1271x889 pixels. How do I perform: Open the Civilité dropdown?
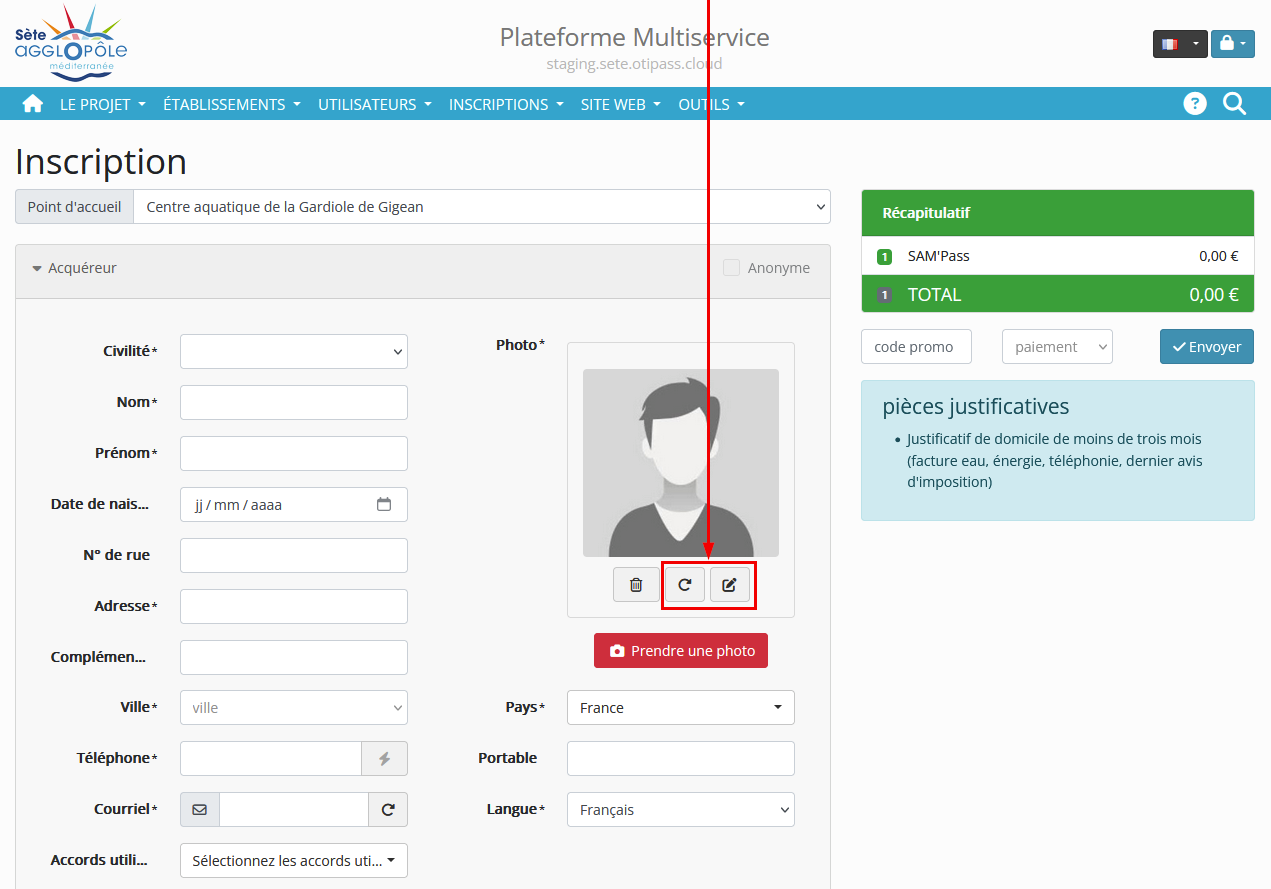point(294,352)
